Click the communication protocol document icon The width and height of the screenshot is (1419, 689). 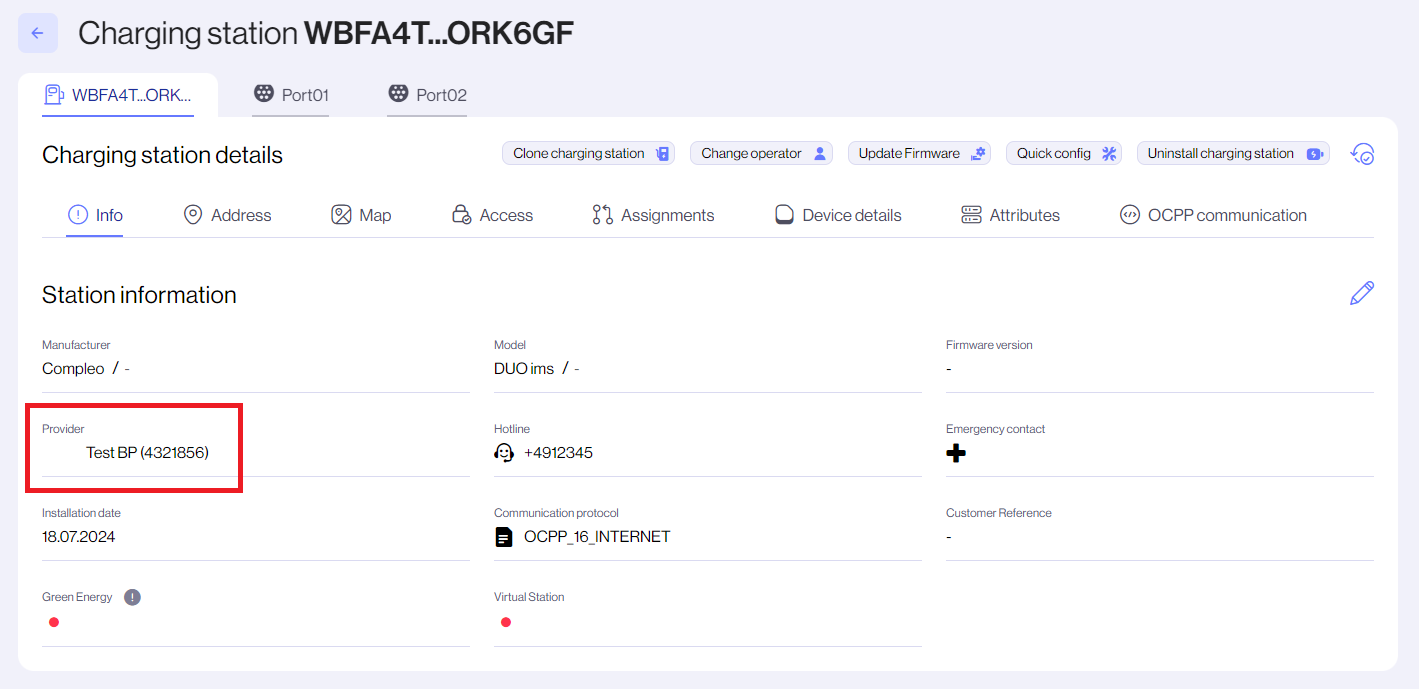tap(504, 537)
